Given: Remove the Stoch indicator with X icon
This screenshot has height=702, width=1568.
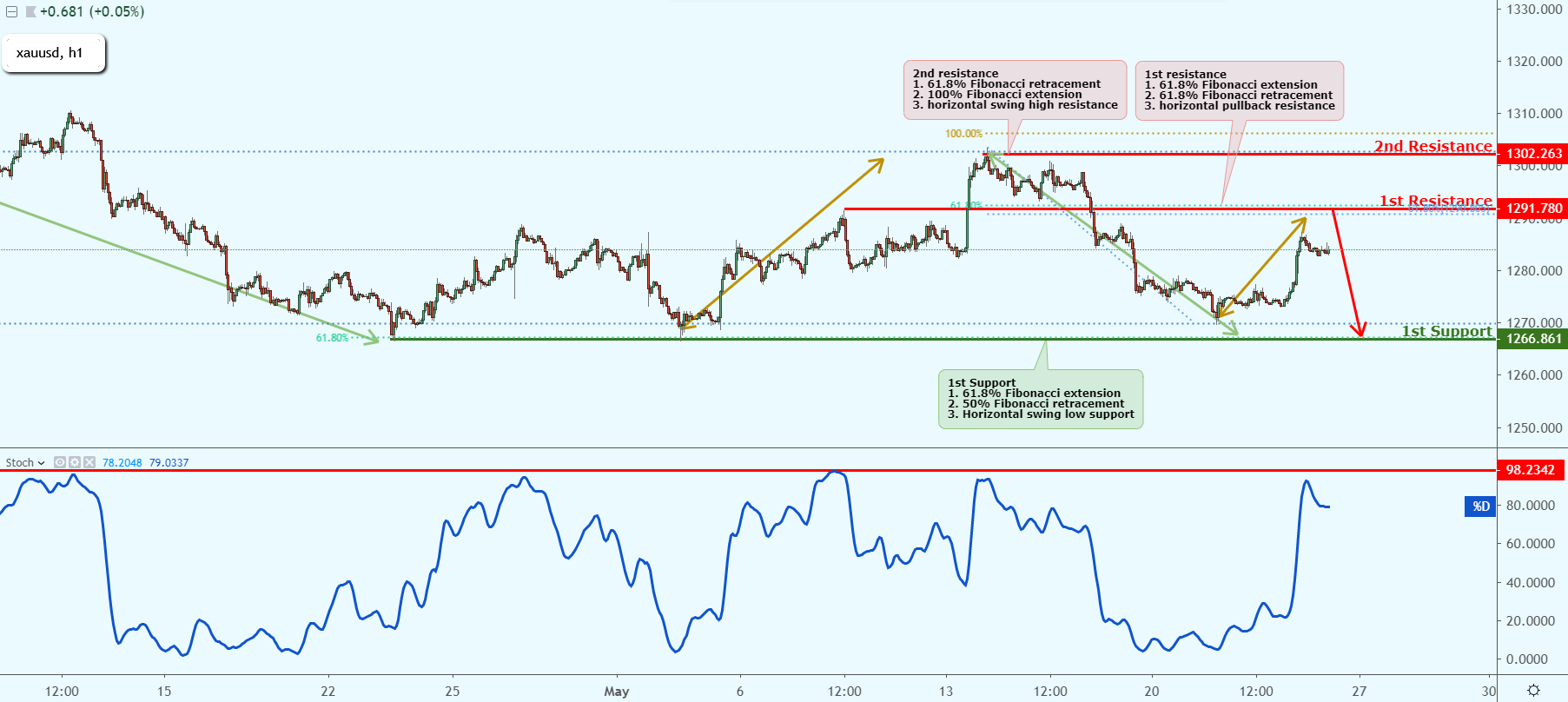Looking at the screenshot, I should (89, 462).
